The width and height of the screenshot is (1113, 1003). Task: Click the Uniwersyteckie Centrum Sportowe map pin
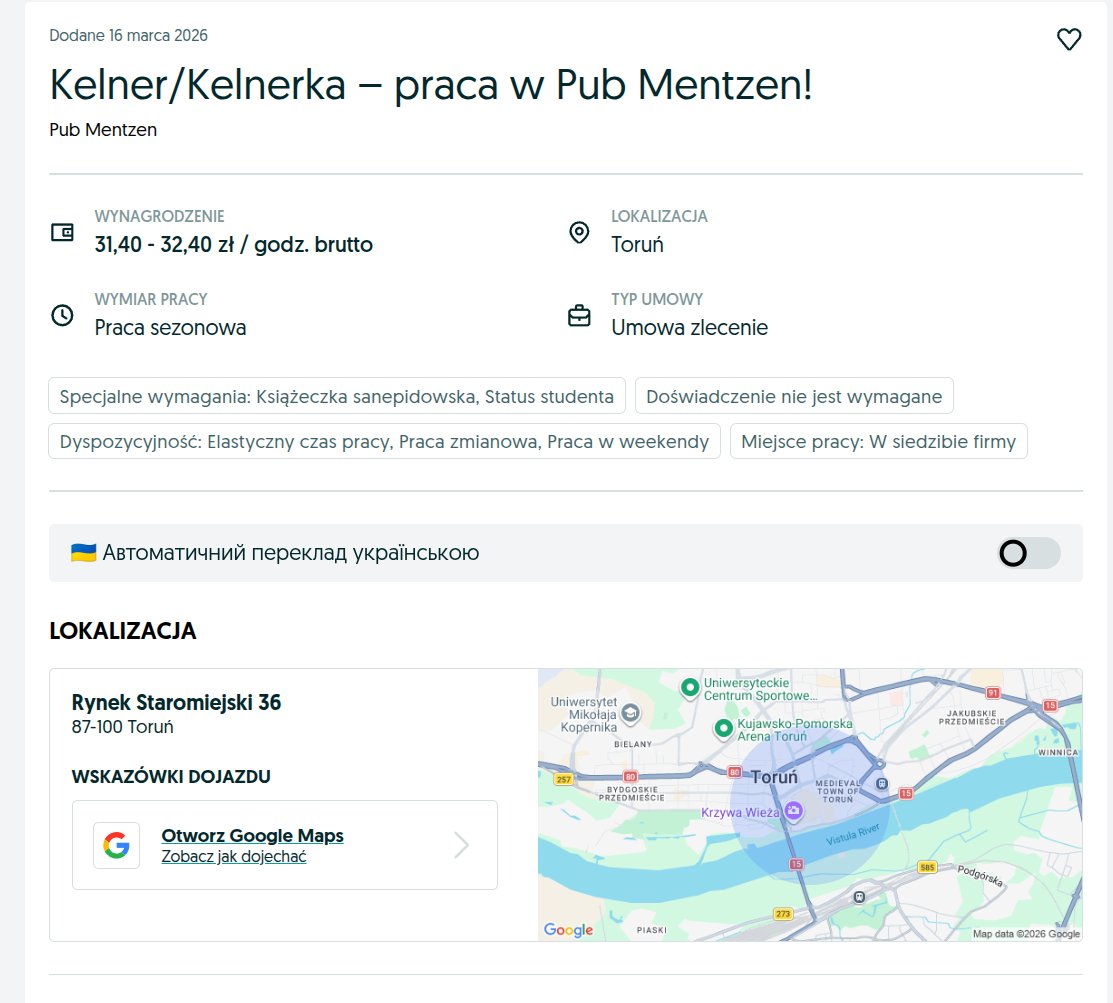point(689,687)
